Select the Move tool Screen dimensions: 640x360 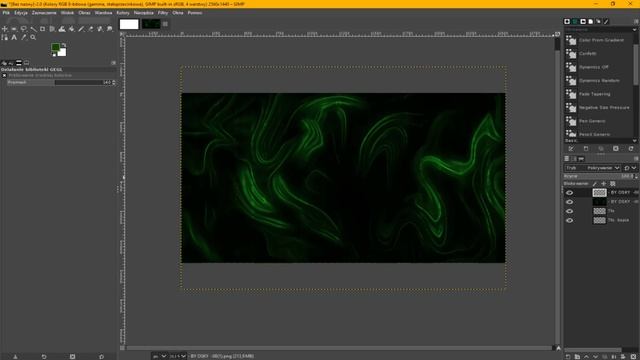click(x=5, y=29)
